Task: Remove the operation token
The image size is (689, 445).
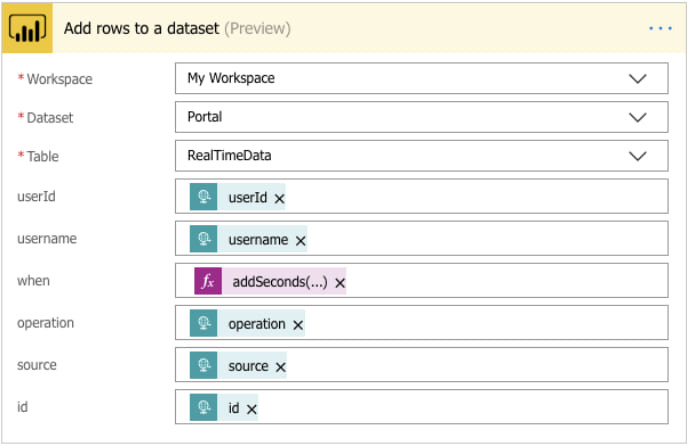Action: (298, 325)
